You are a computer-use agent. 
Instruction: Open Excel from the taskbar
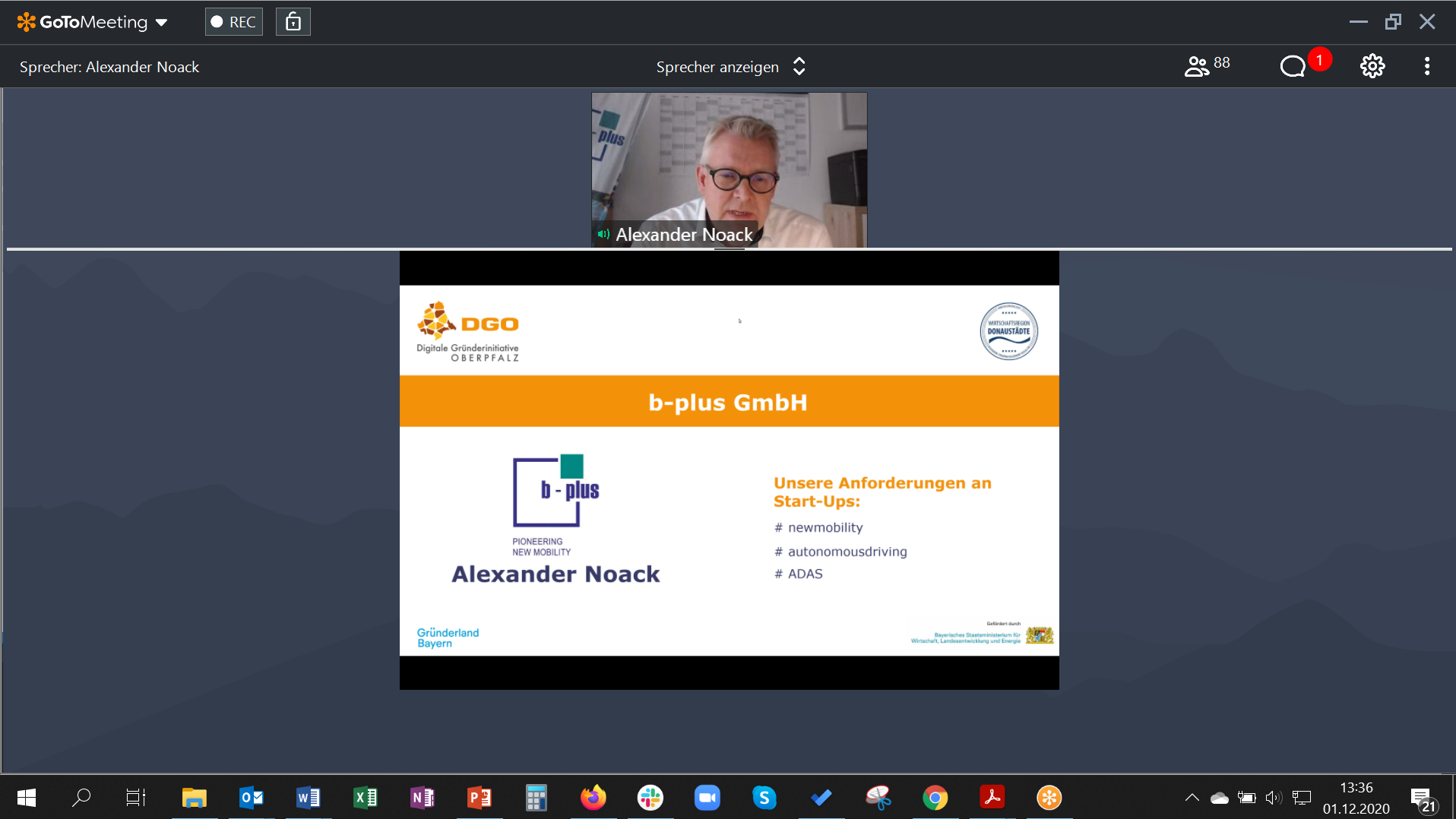coord(366,797)
